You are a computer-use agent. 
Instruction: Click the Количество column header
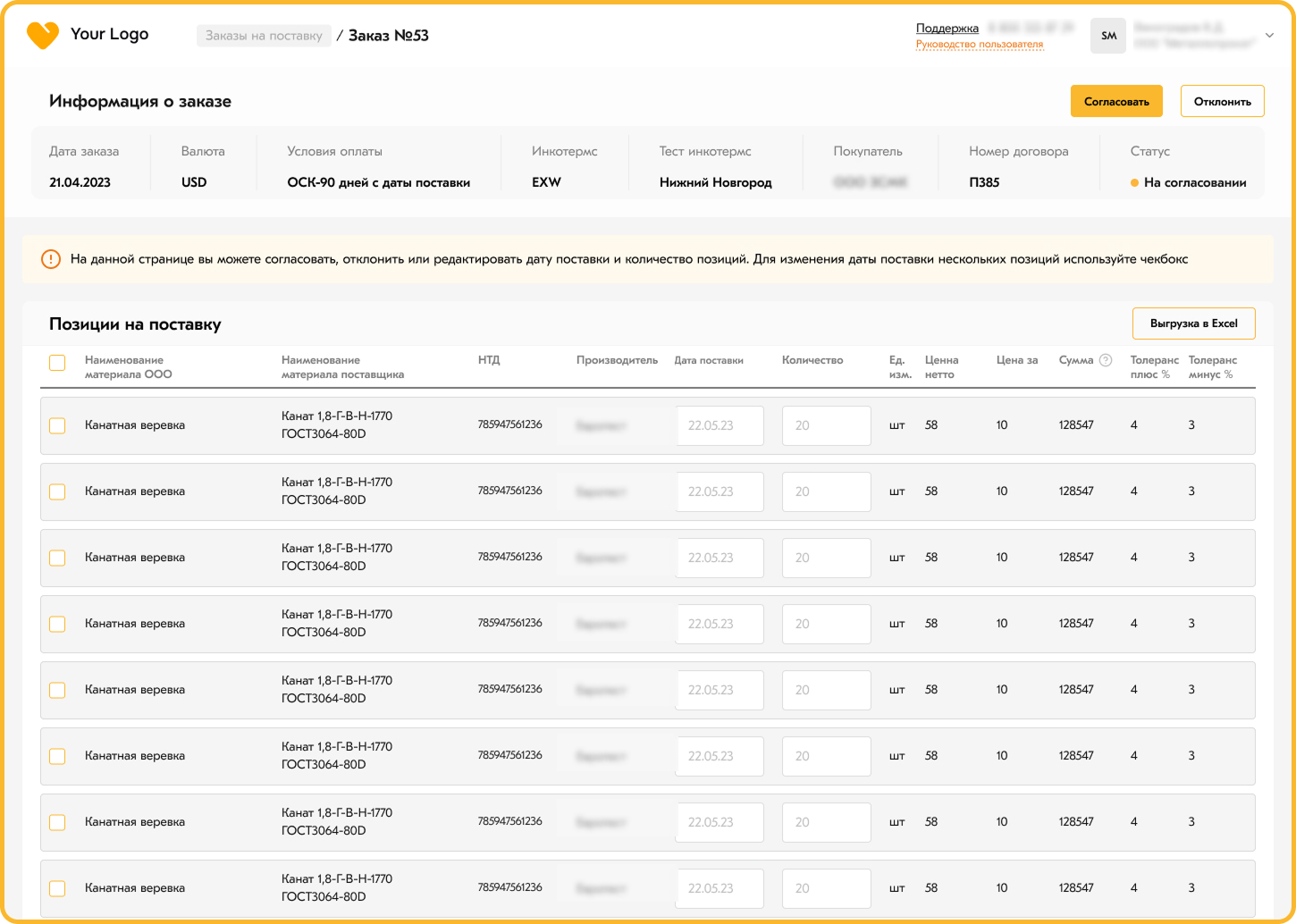tap(812, 360)
